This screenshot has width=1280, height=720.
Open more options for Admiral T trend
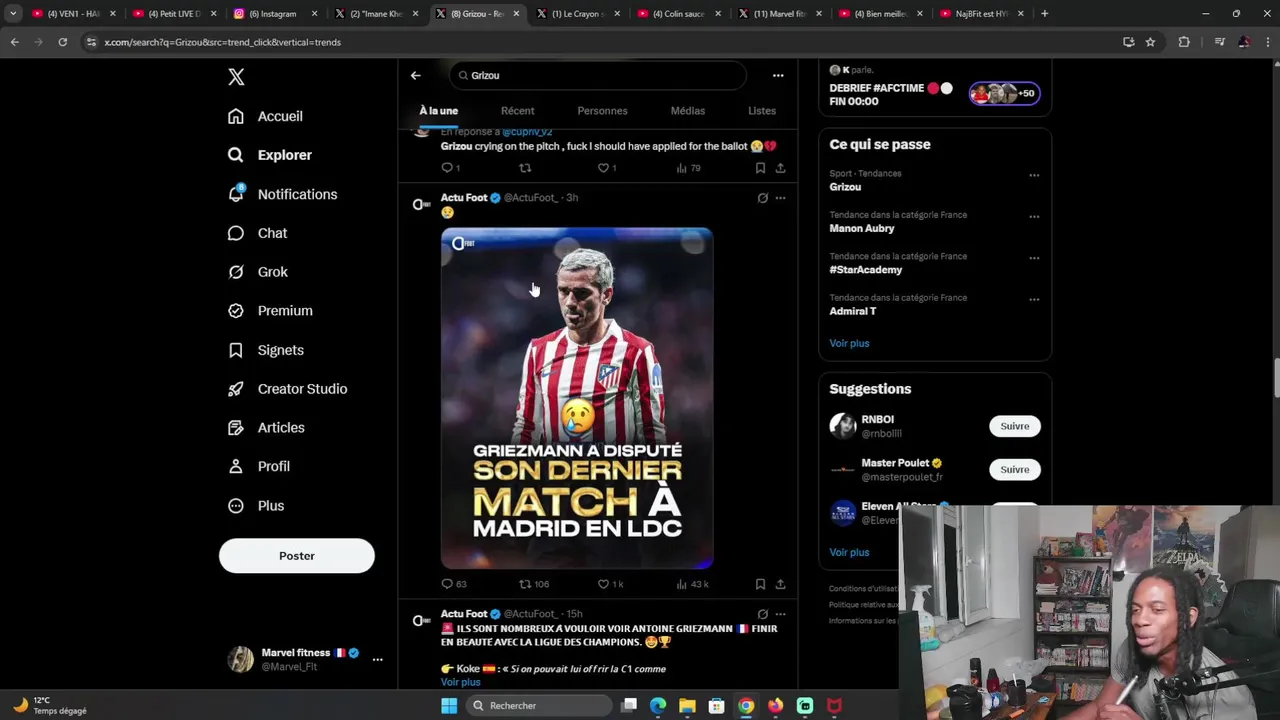[1034, 299]
